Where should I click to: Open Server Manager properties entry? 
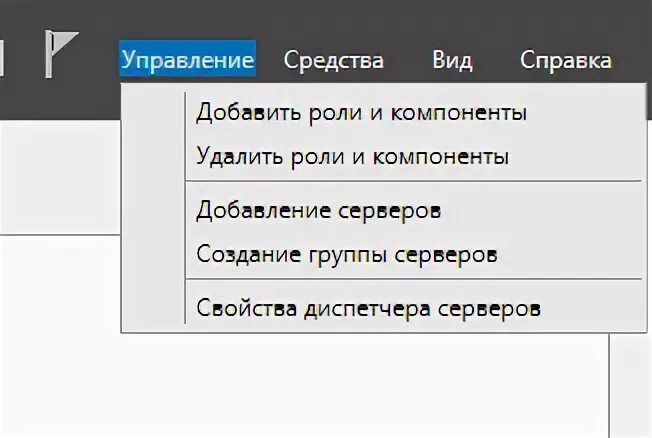[x=368, y=309]
